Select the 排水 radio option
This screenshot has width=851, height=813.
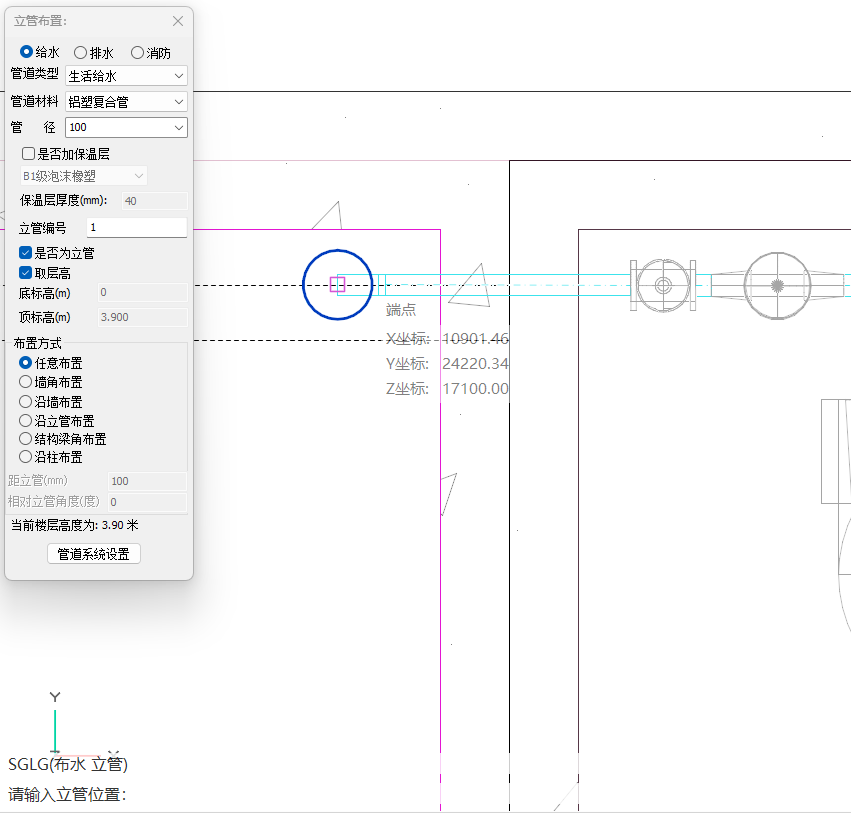[81, 53]
